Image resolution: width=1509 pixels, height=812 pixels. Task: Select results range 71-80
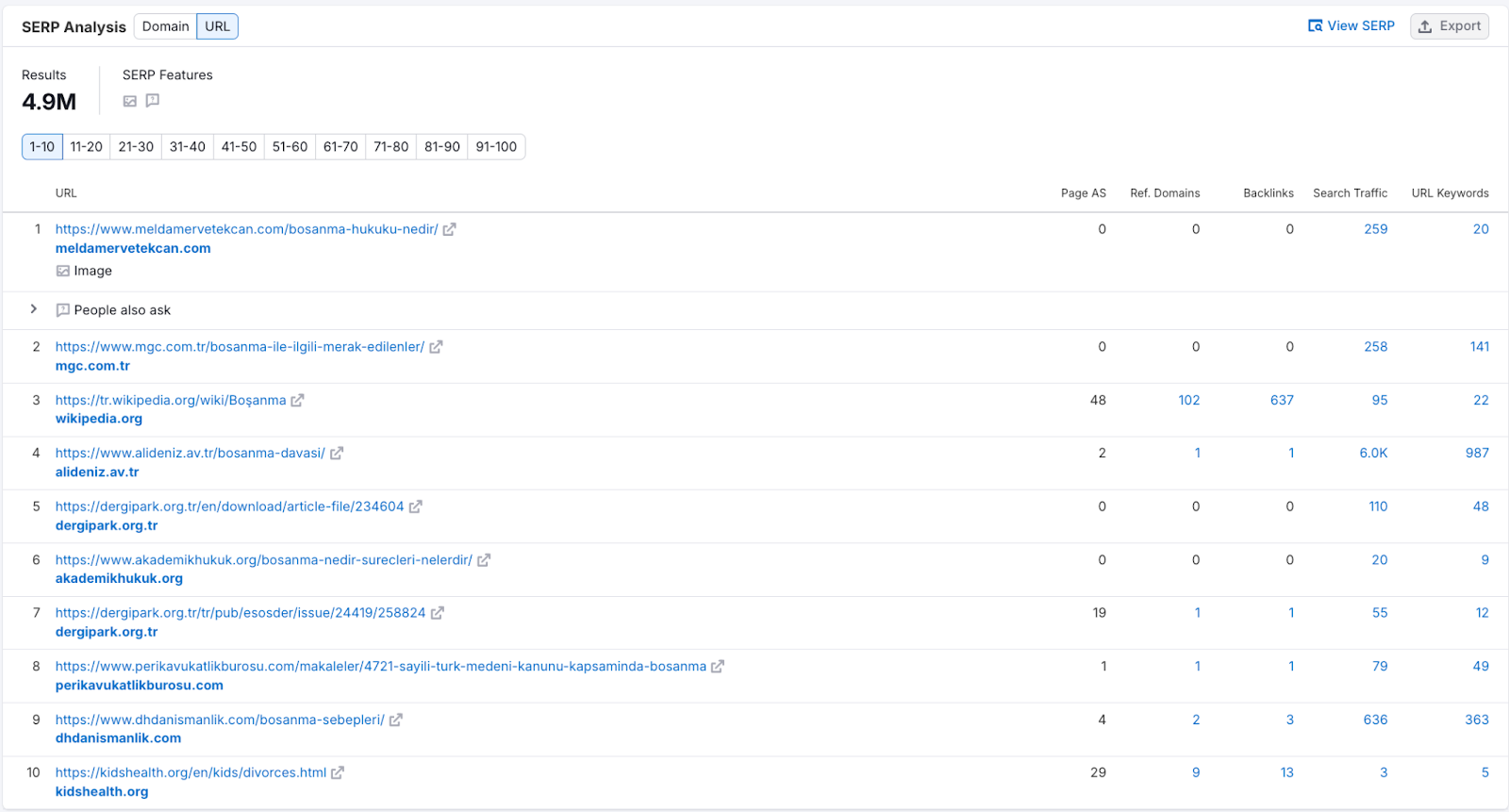tap(391, 147)
